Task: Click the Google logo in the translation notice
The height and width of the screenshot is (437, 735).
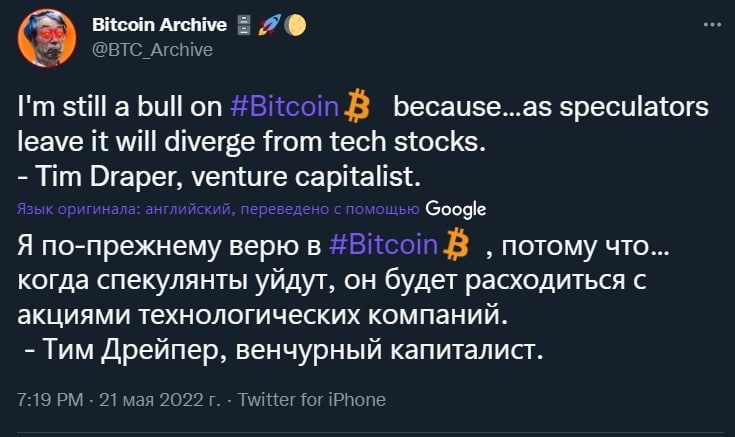Action: tap(455, 209)
